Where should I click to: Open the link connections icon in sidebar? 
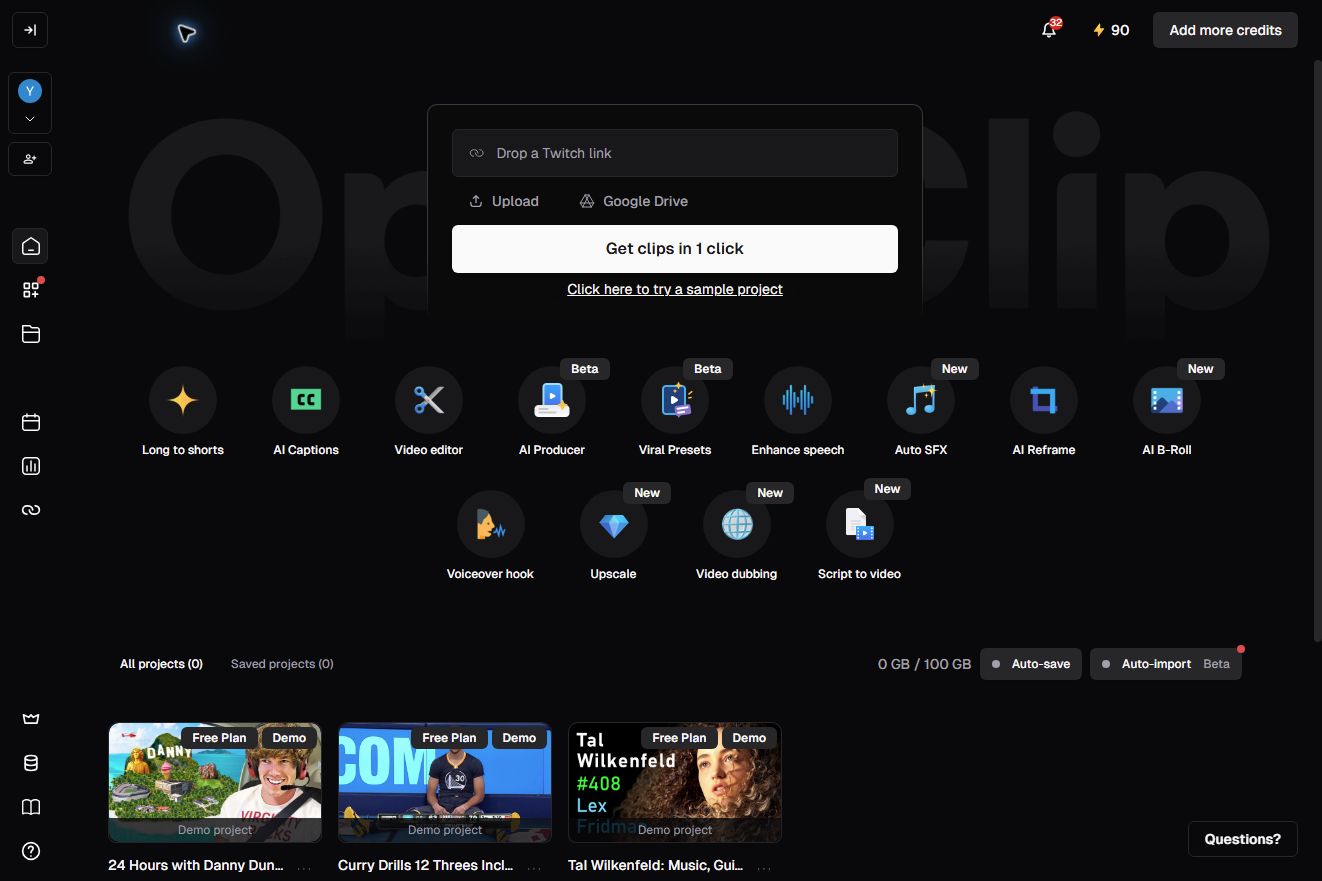31,510
